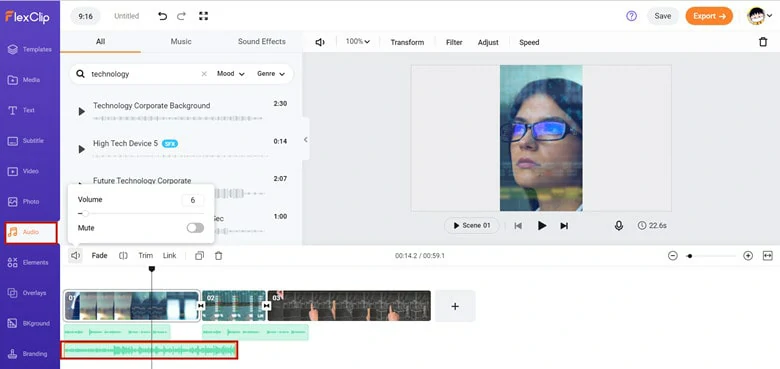
Task: Click the undo arrow icon
Action: 162,16
